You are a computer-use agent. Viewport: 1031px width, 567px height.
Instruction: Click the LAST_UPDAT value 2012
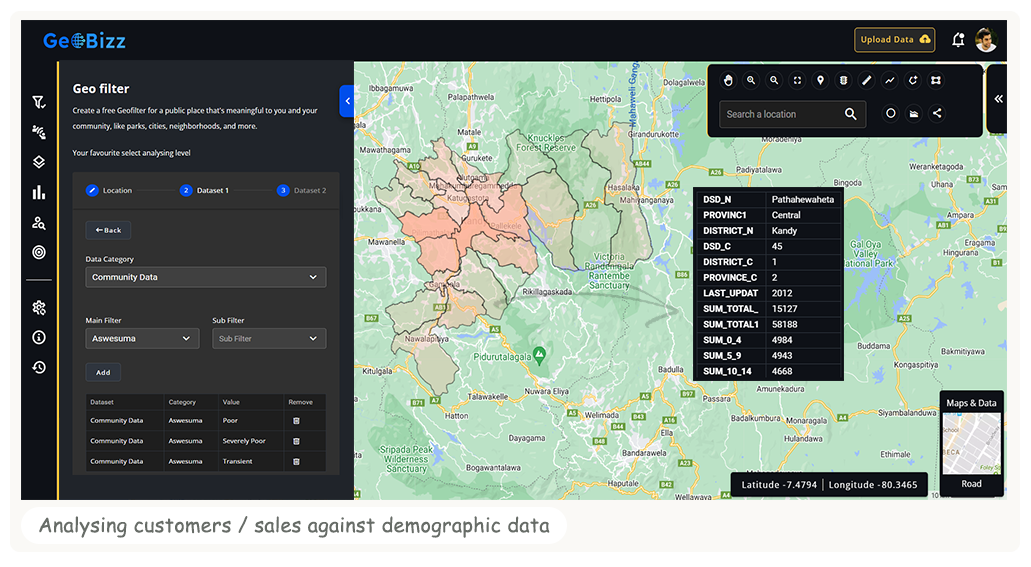(x=782, y=293)
